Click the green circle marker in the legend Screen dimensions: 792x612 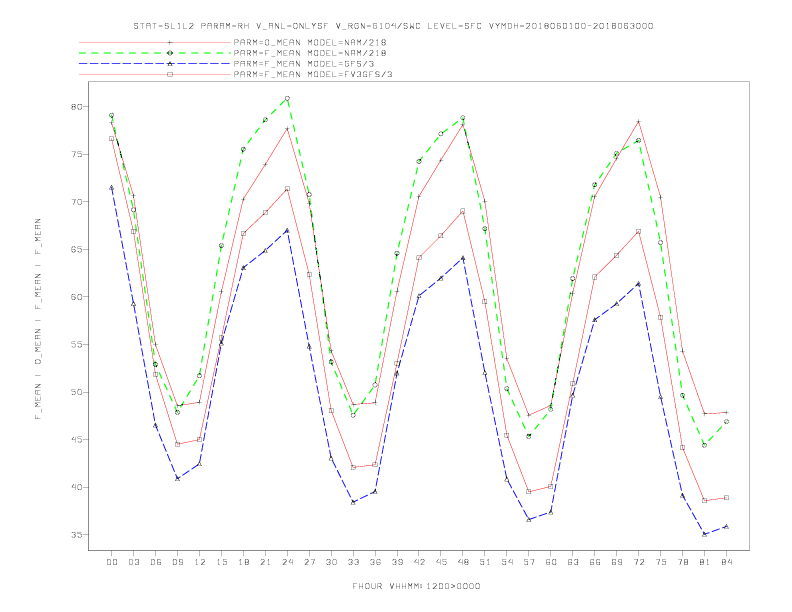(170, 53)
